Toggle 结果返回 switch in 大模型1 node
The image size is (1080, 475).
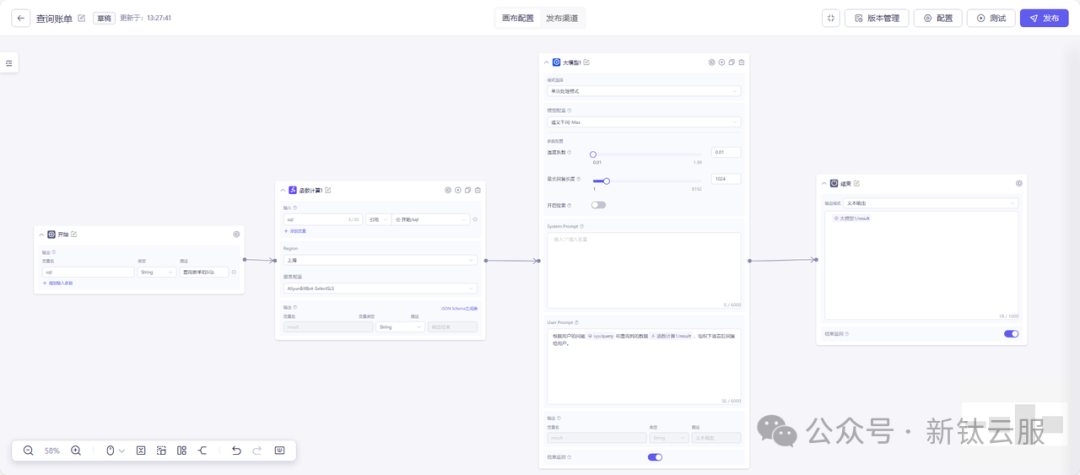point(655,457)
